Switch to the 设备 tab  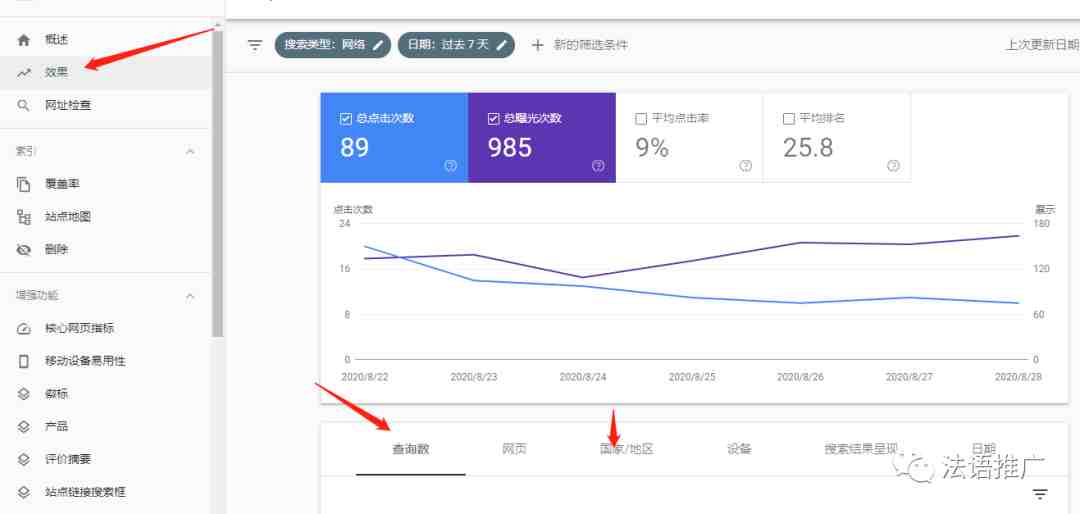(739, 449)
